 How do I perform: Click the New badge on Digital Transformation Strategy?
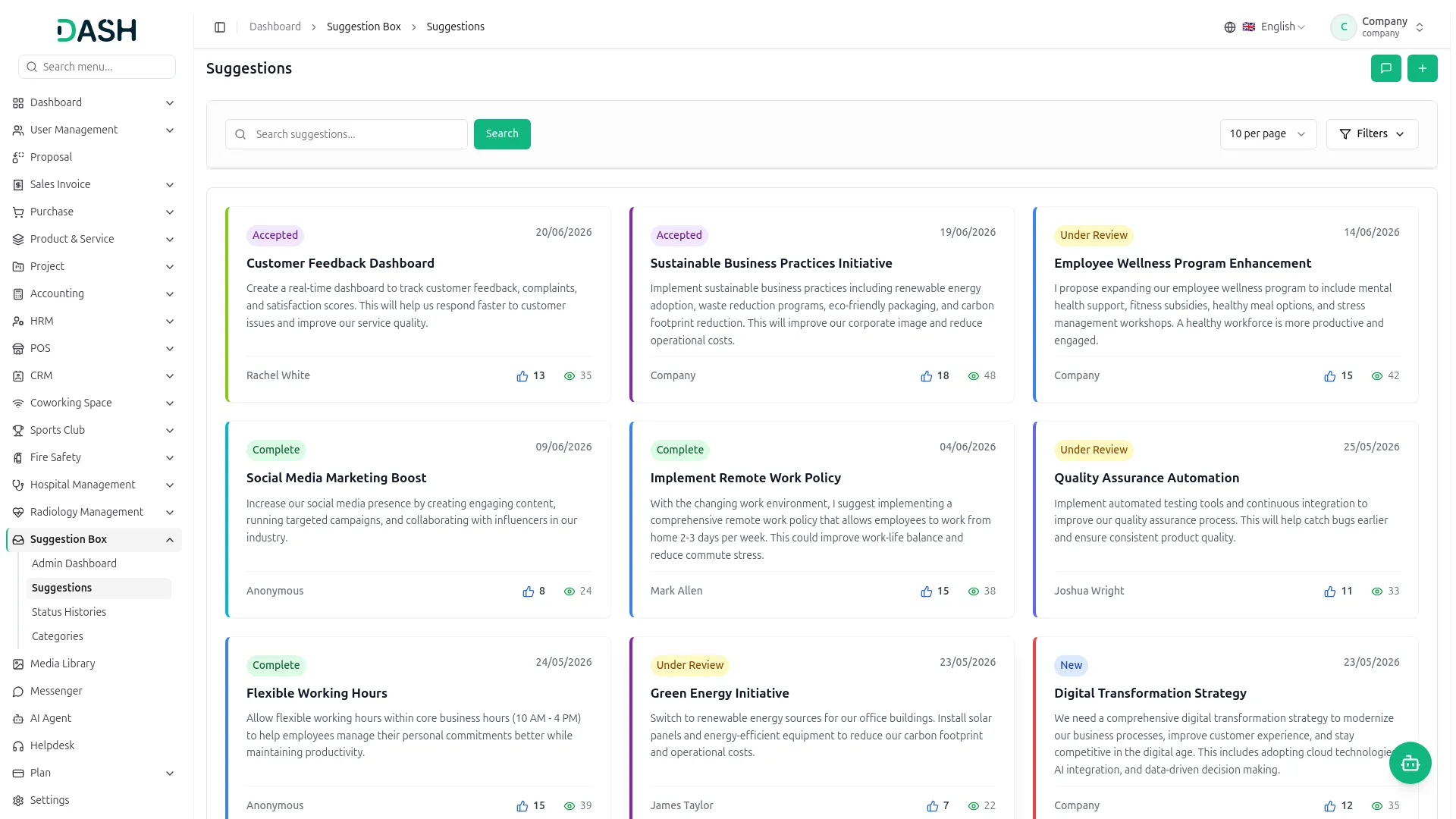pyautogui.click(x=1071, y=666)
